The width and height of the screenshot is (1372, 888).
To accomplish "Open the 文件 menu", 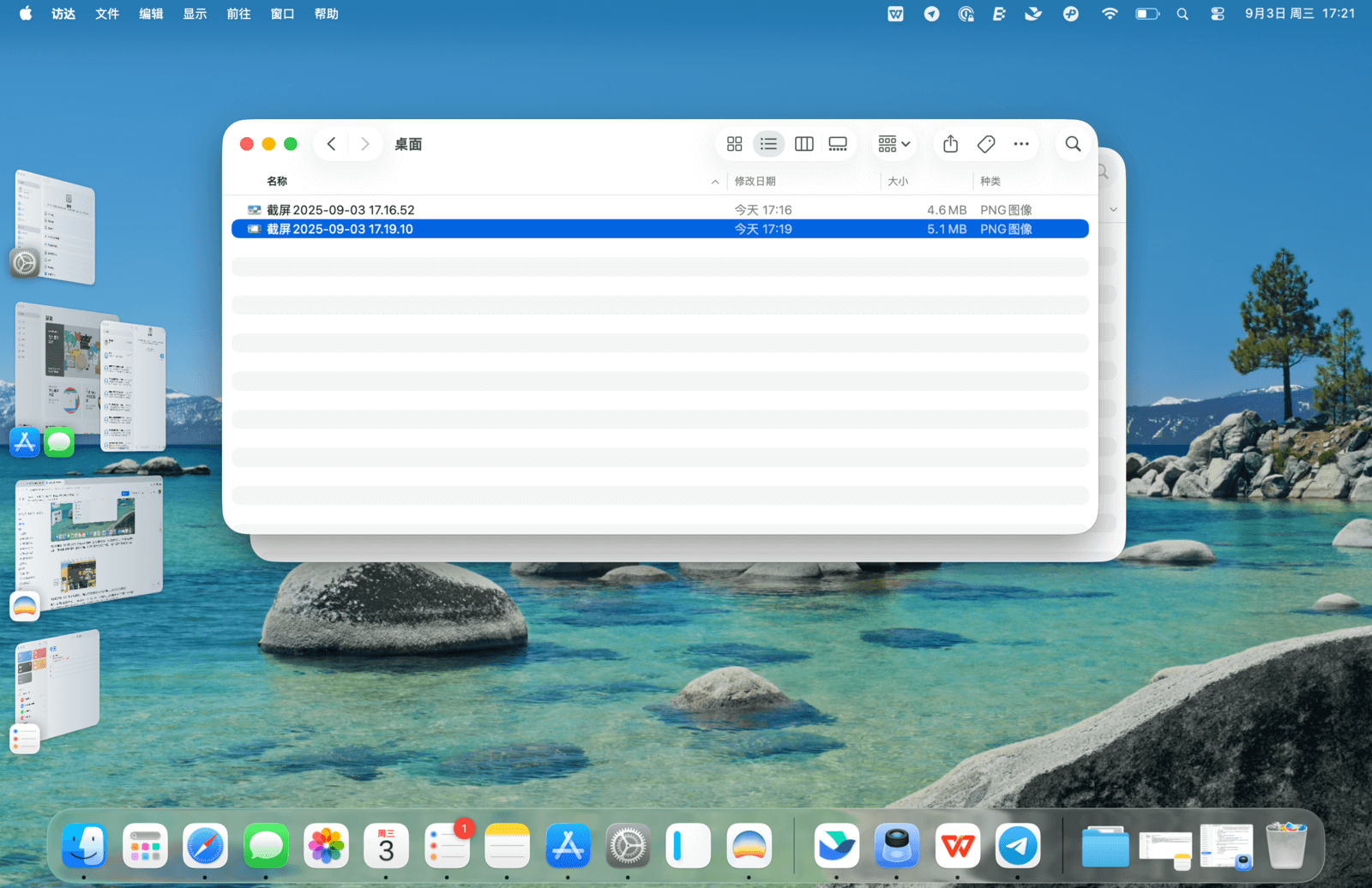I will click(x=107, y=14).
